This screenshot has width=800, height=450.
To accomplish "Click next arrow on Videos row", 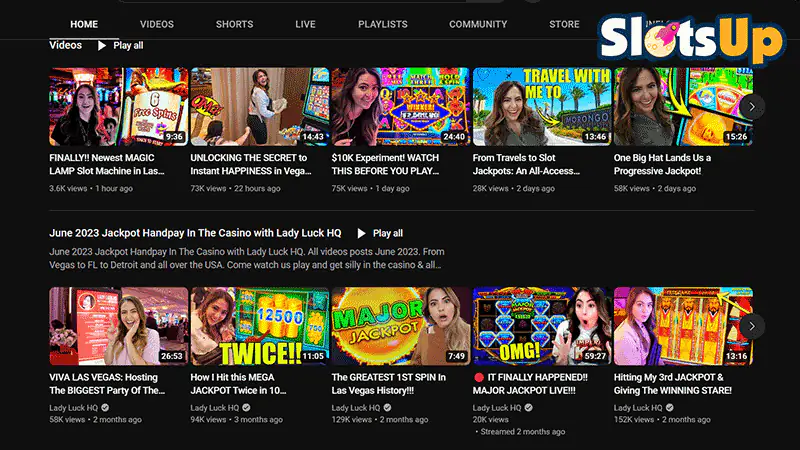I will pyautogui.click(x=752, y=107).
